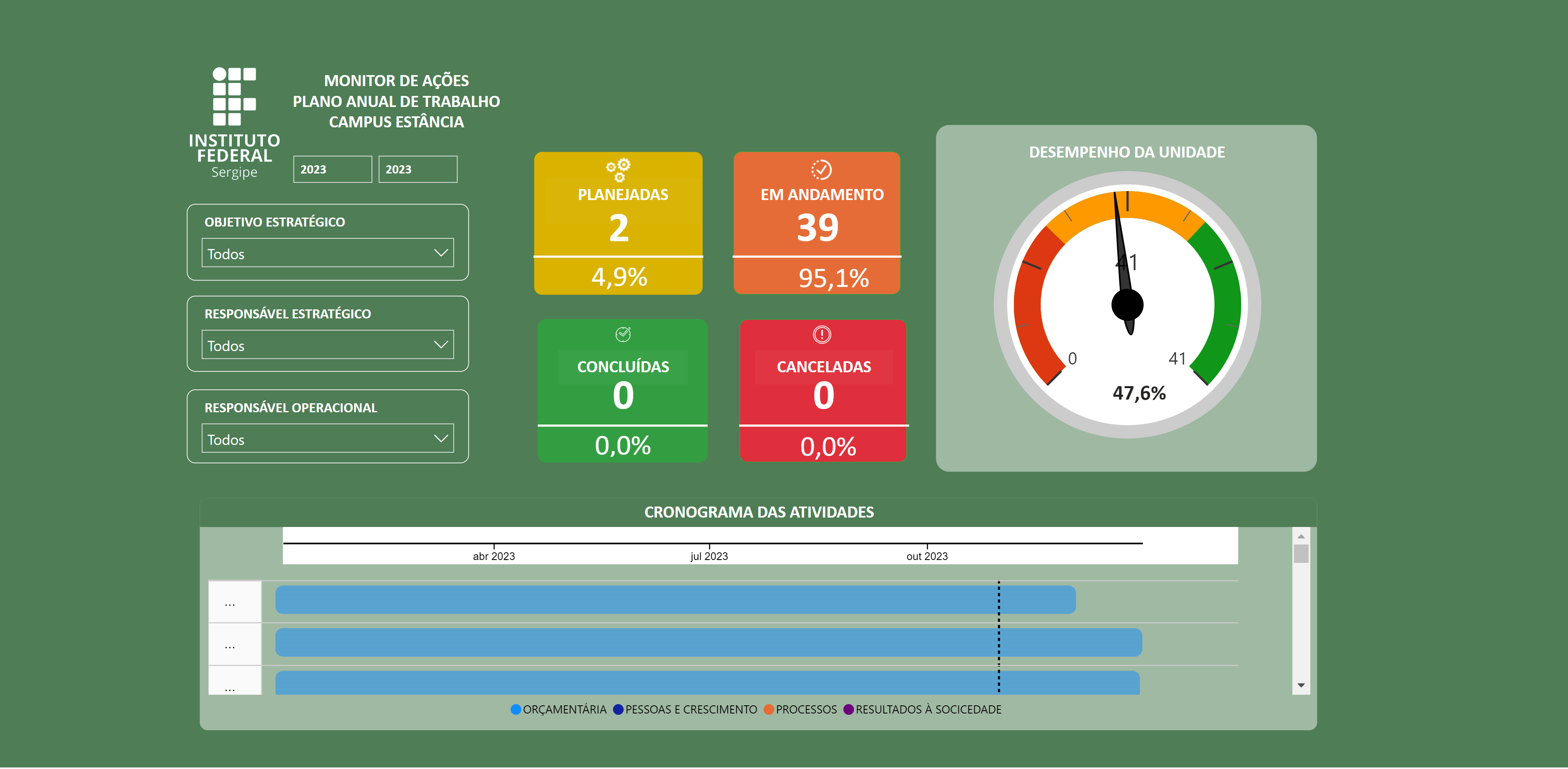This screenshot has height=769, width=1568.
Task: Click the schedule scrollbar down arrow
Action: click(x=1301, y=685)
